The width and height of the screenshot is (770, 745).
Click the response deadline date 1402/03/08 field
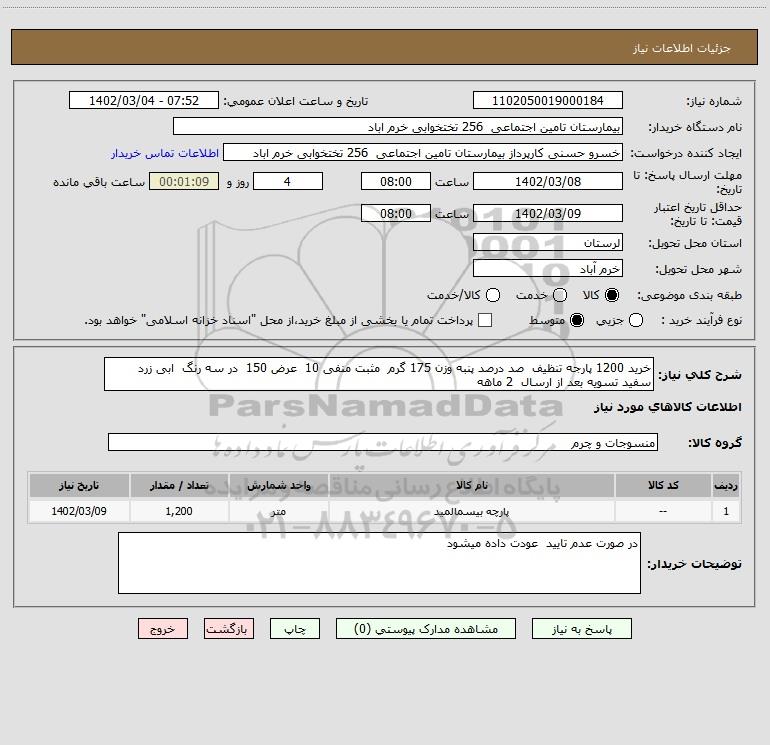click(548, 181)
